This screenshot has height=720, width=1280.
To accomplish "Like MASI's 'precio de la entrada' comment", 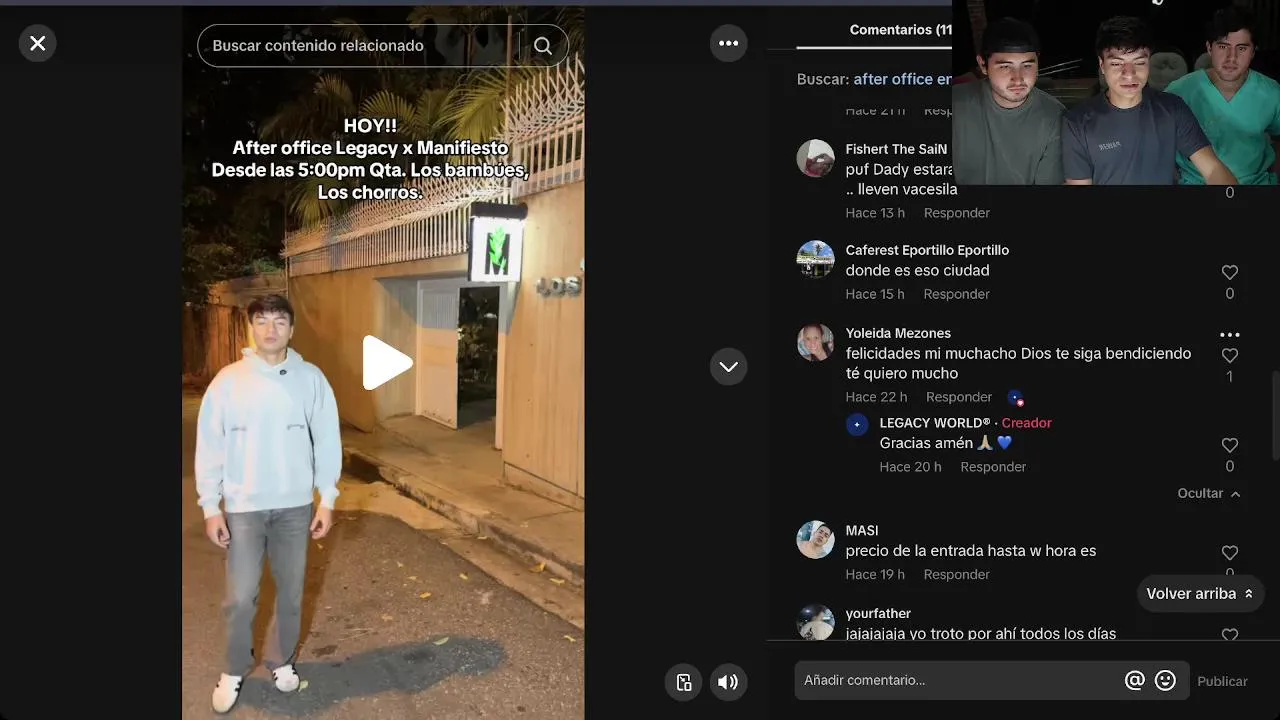I will click(1230, 553).
